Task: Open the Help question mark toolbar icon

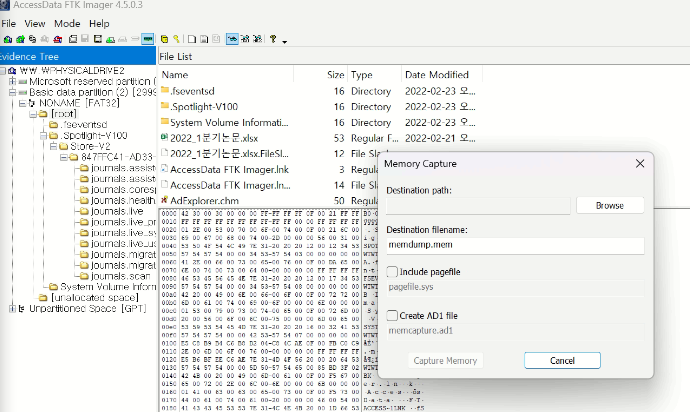Action: (x=273, y=39)
